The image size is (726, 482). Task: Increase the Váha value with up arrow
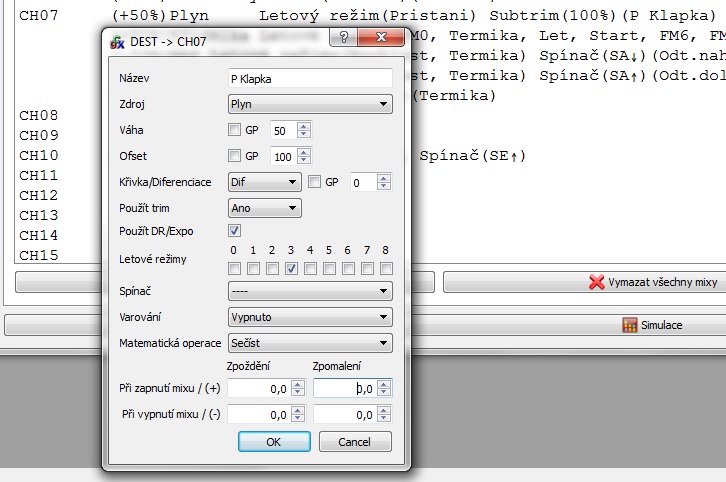click(304, 126)
